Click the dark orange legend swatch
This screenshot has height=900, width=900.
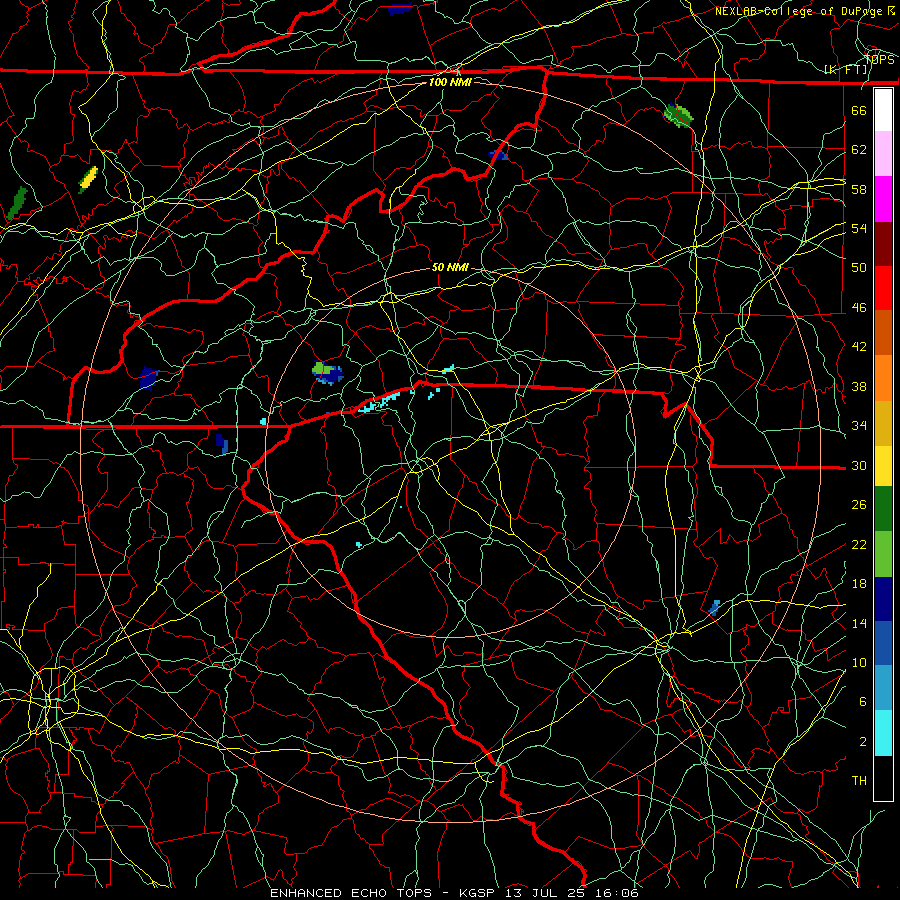tap(883, 333)
